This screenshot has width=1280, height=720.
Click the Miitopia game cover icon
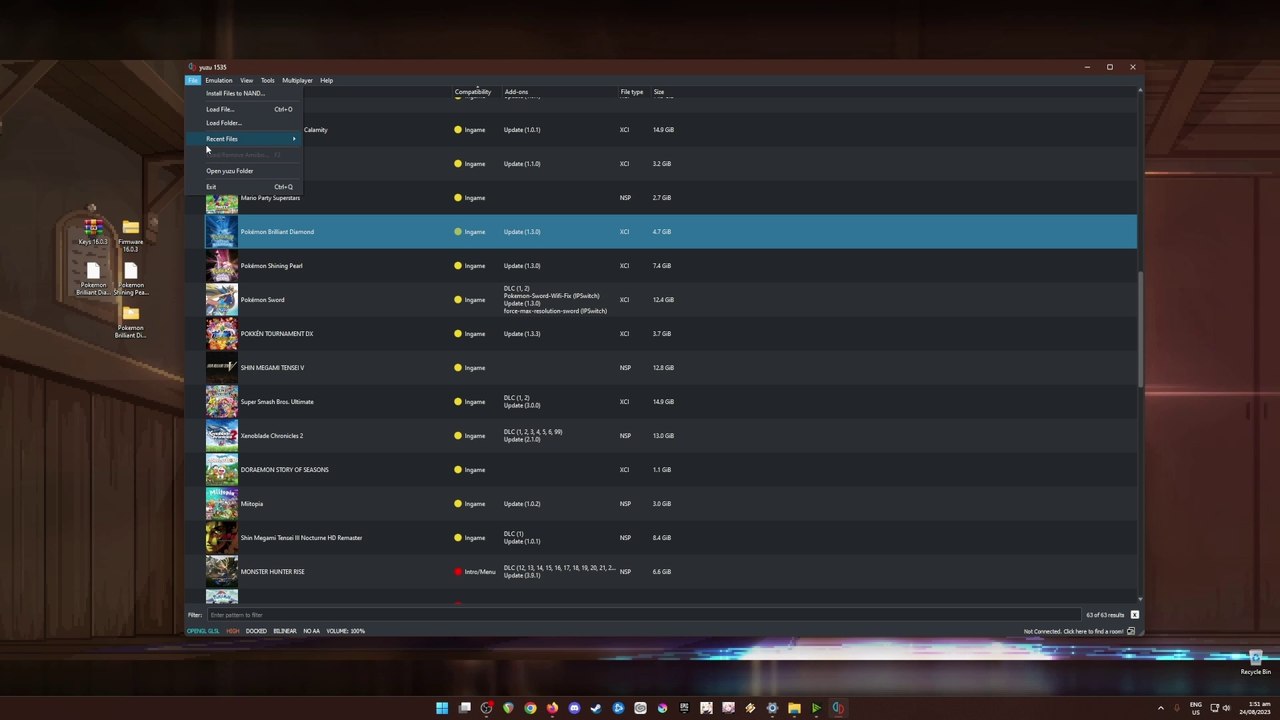coord(221,504)
